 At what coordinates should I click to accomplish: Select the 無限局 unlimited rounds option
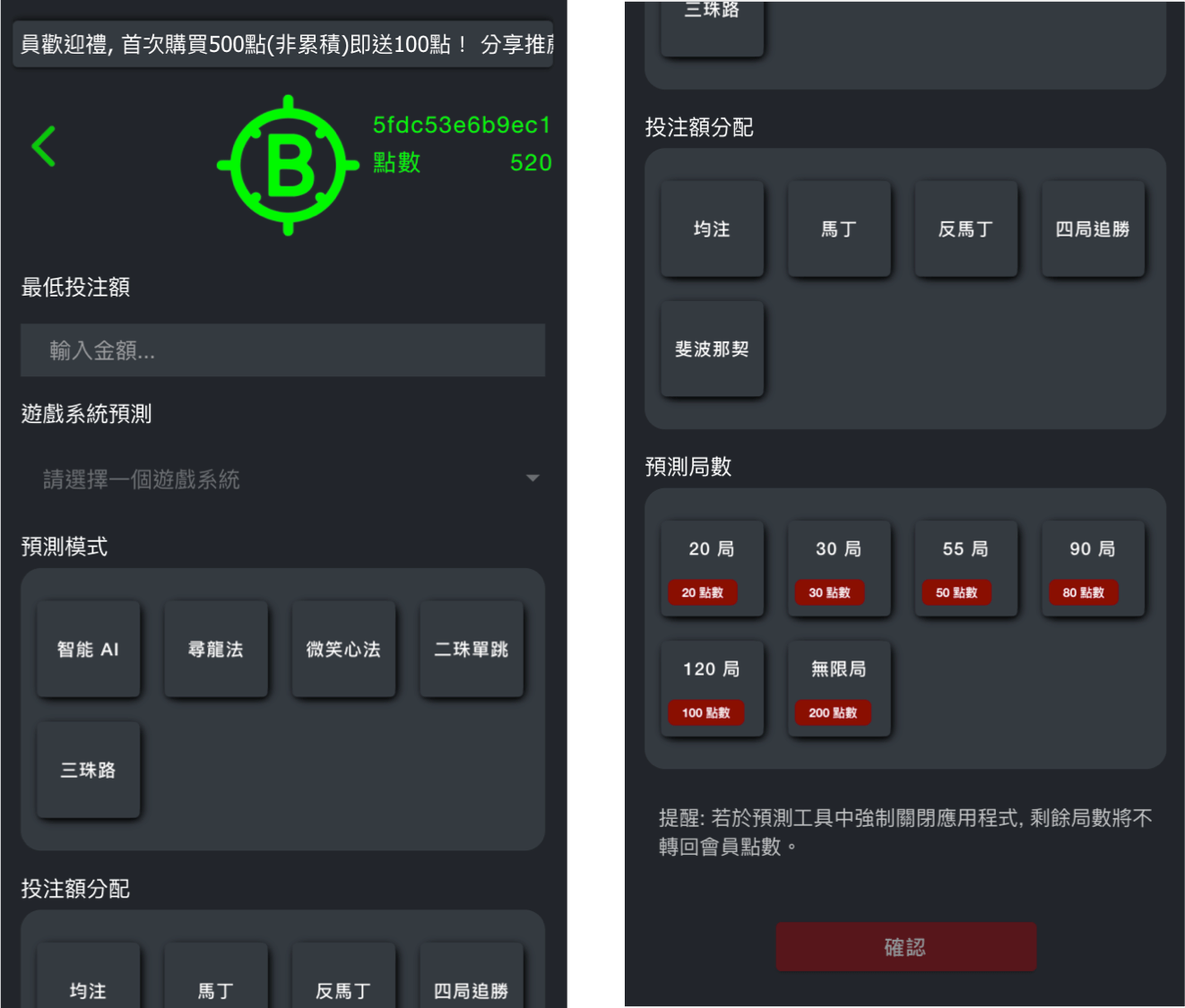[839, 688]
